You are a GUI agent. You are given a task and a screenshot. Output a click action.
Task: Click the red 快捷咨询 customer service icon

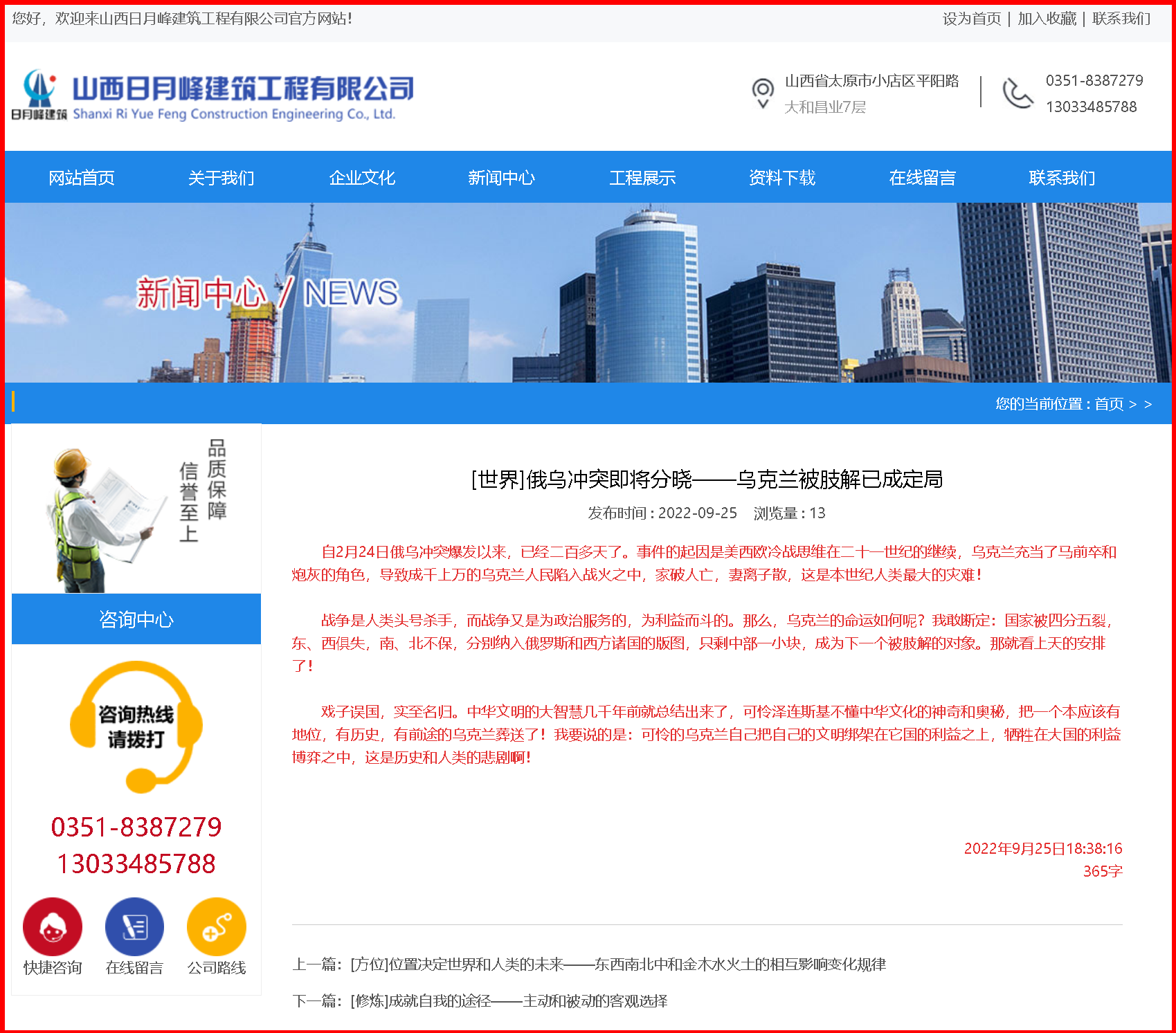pyautogui.click(x=53, y=926)
